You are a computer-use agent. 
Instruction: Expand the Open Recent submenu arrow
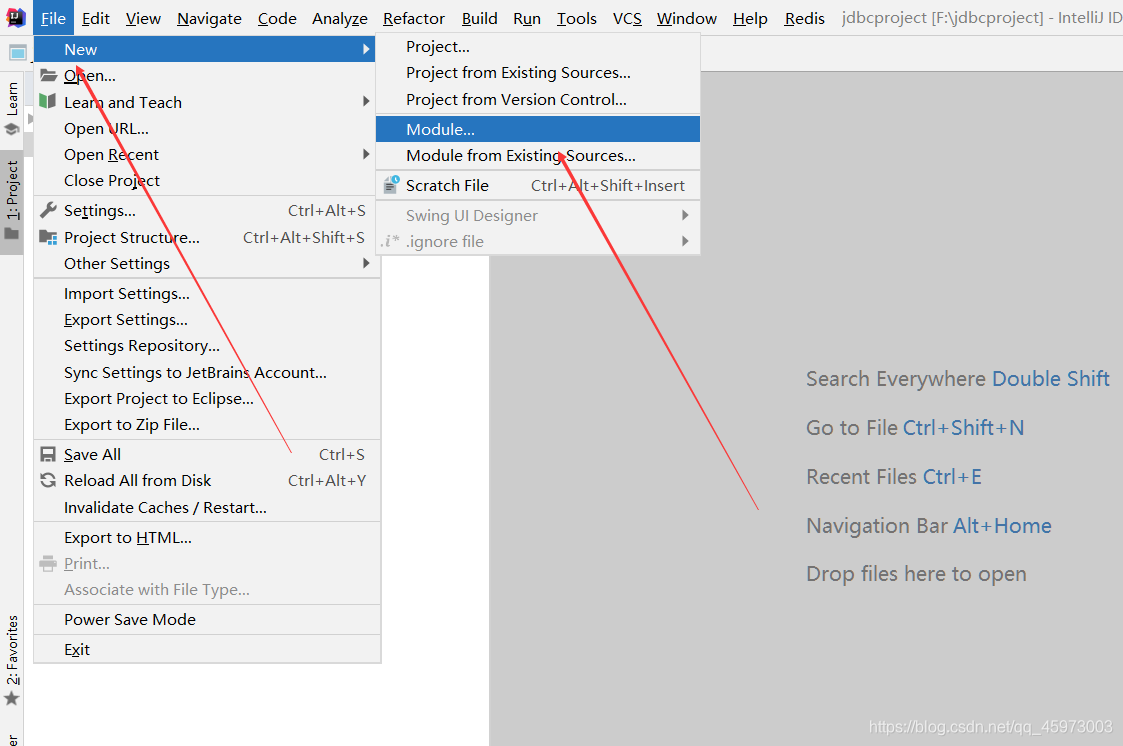pos(366,154)
